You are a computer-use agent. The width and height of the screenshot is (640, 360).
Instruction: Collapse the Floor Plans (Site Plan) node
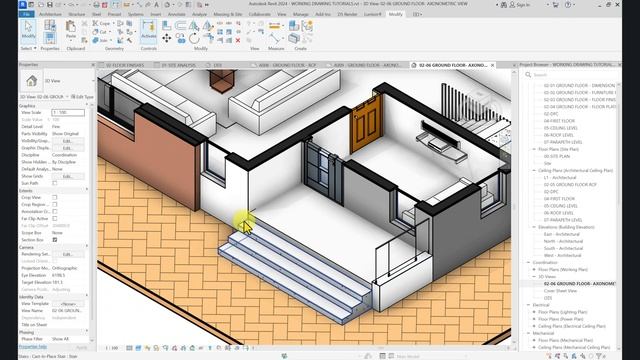click(x=534, y=149)
